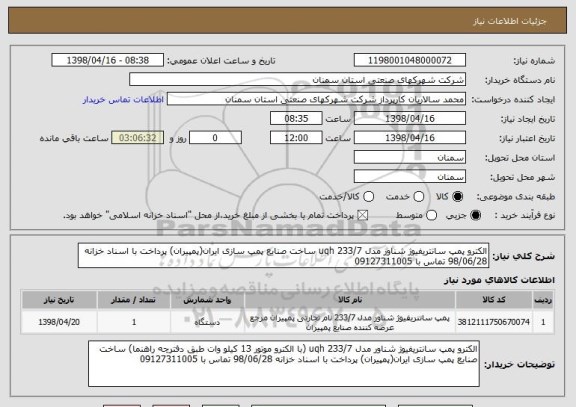Click the 08:35 creation time field

[x=296, y=119]
